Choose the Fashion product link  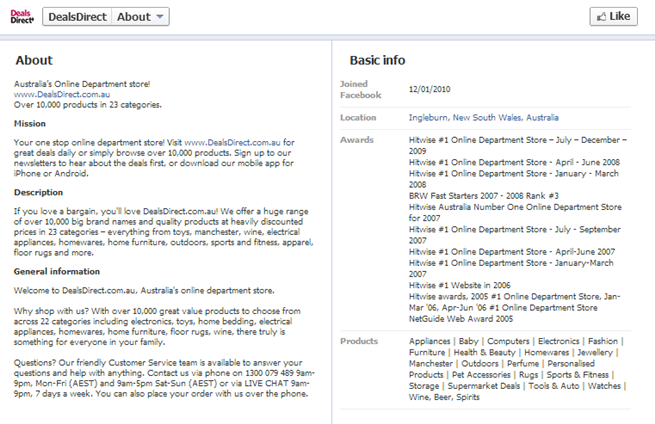[x=602, y=341]
